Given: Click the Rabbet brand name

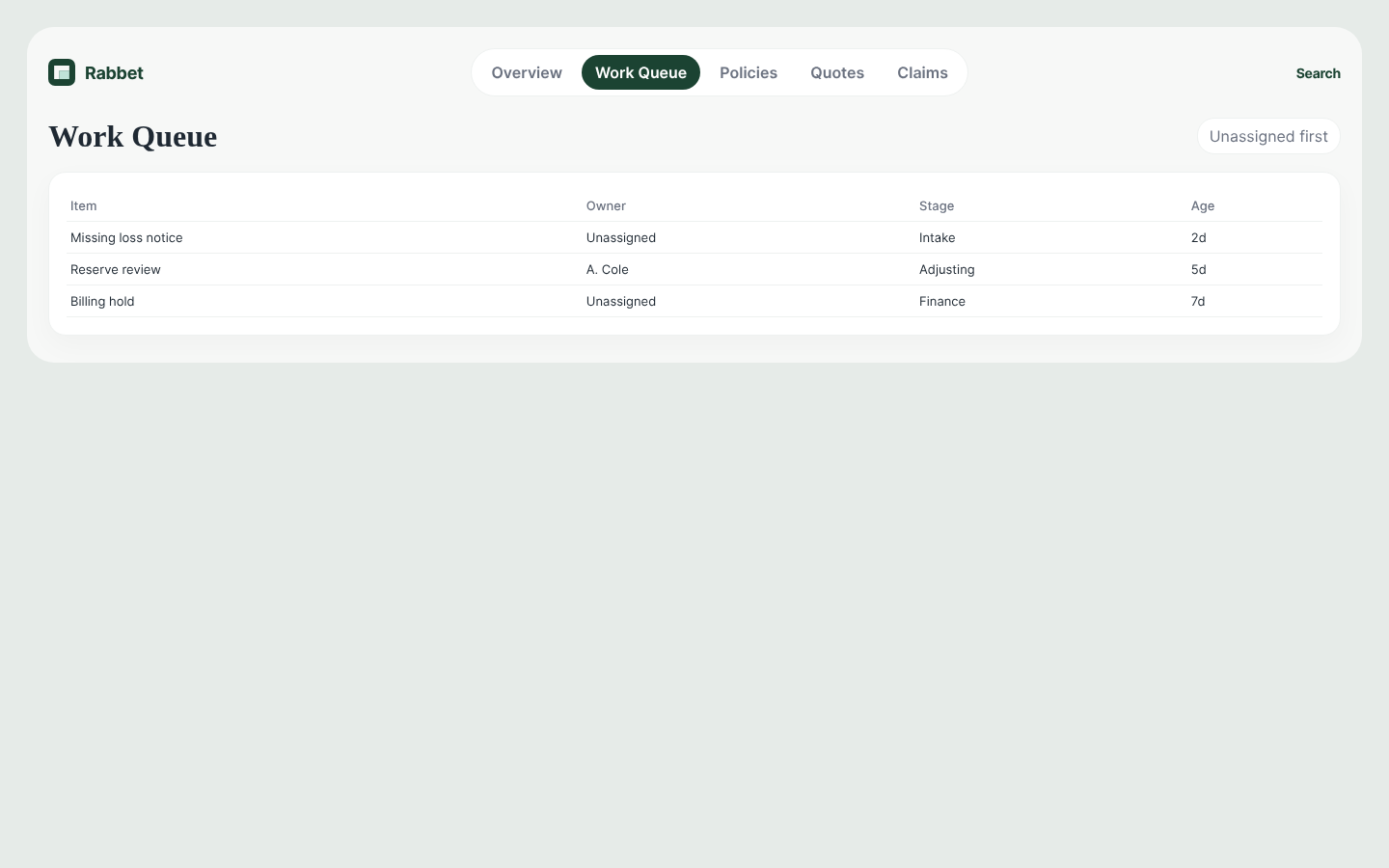Looking at the screenshot, I should pos(114,72).
